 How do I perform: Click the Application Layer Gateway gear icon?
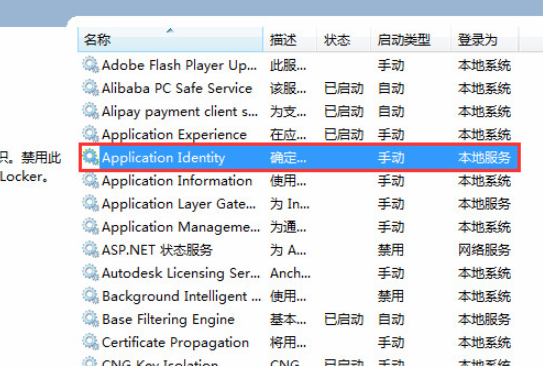(90, 204)
